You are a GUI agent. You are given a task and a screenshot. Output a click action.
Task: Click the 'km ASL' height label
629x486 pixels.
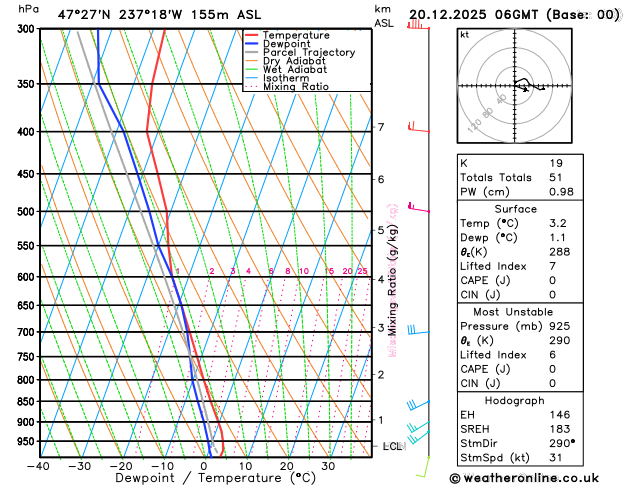point(384,16)
